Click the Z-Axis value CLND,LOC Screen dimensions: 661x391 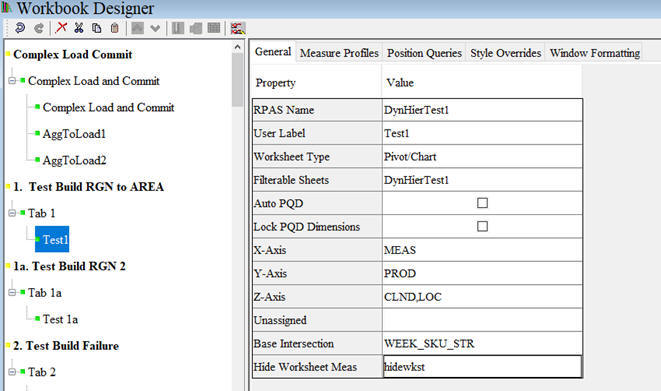coord(482,297)
